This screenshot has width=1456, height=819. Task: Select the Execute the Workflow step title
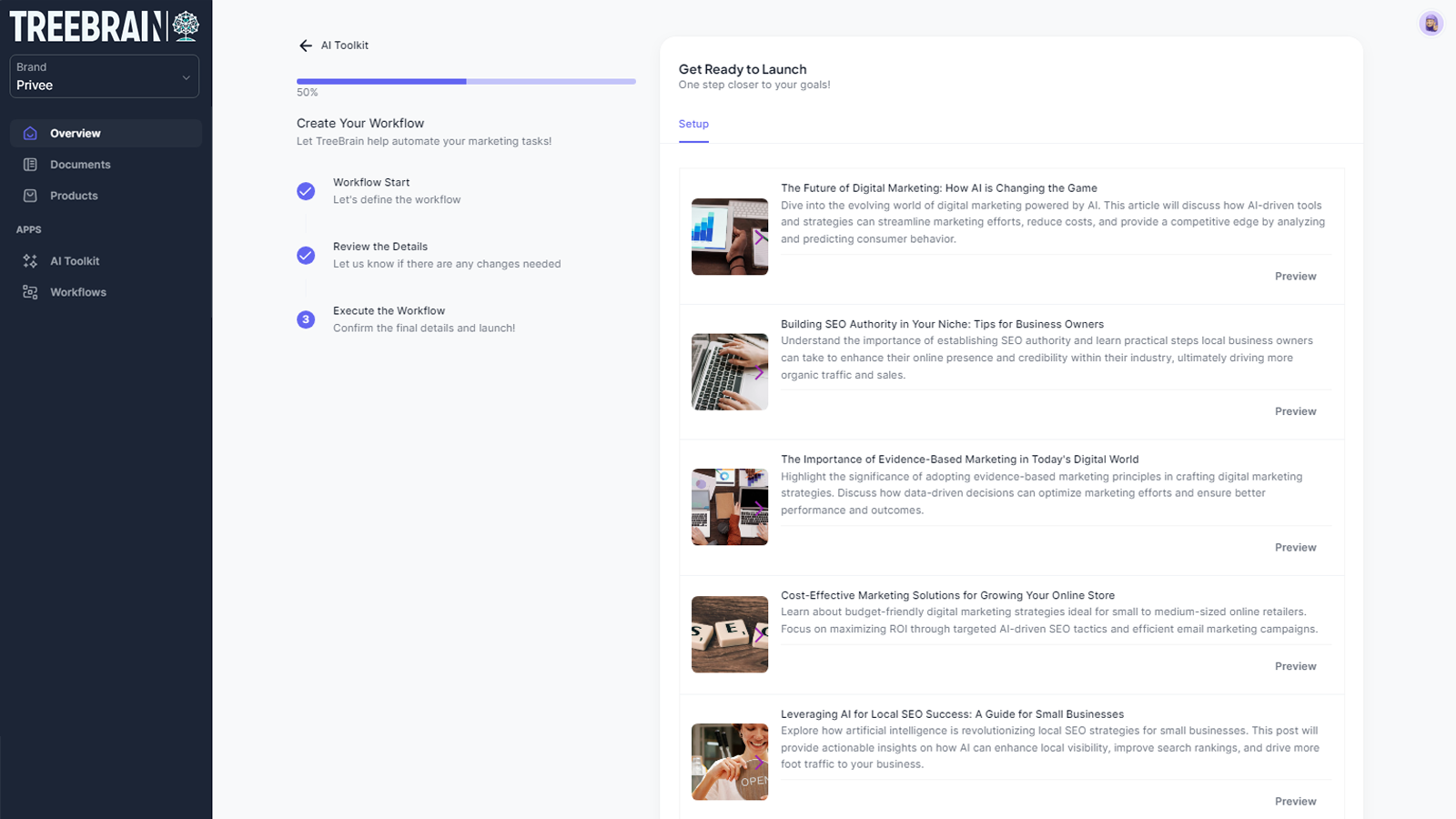(x=389, y=311)
